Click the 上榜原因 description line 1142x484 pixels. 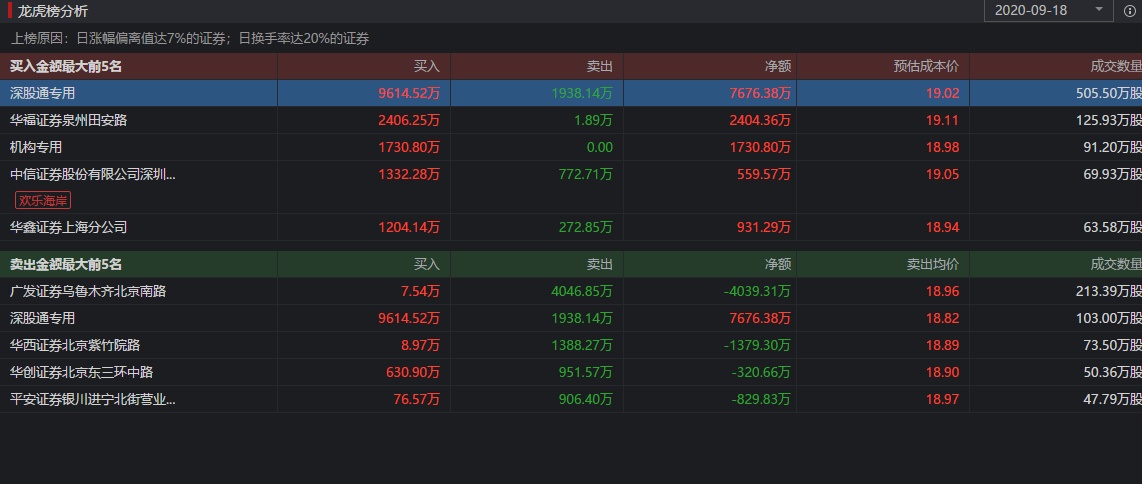[x=189, y=38]
